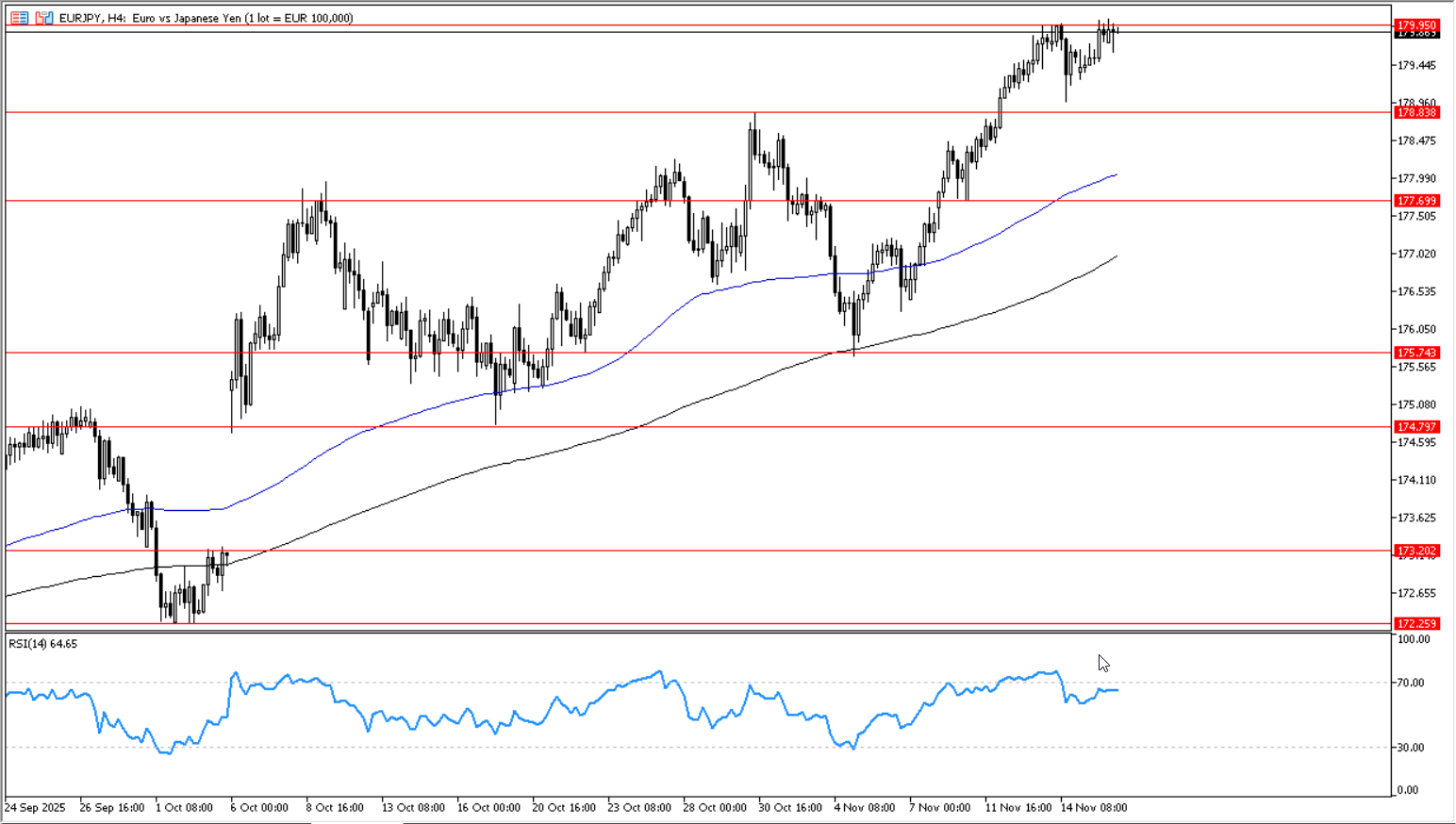Click the 174.797 level price tag
Image resolution: width=1456 pixels, height=824 pixels.
pos(1416,427)
